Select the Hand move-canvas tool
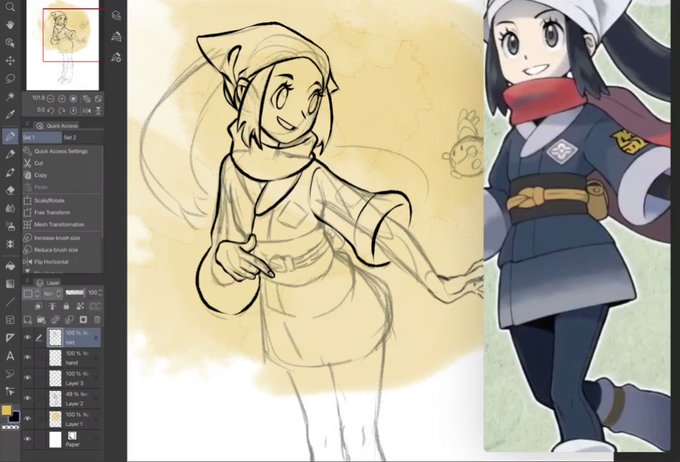Viewport: 680px width, 462px height. (10, 24)
